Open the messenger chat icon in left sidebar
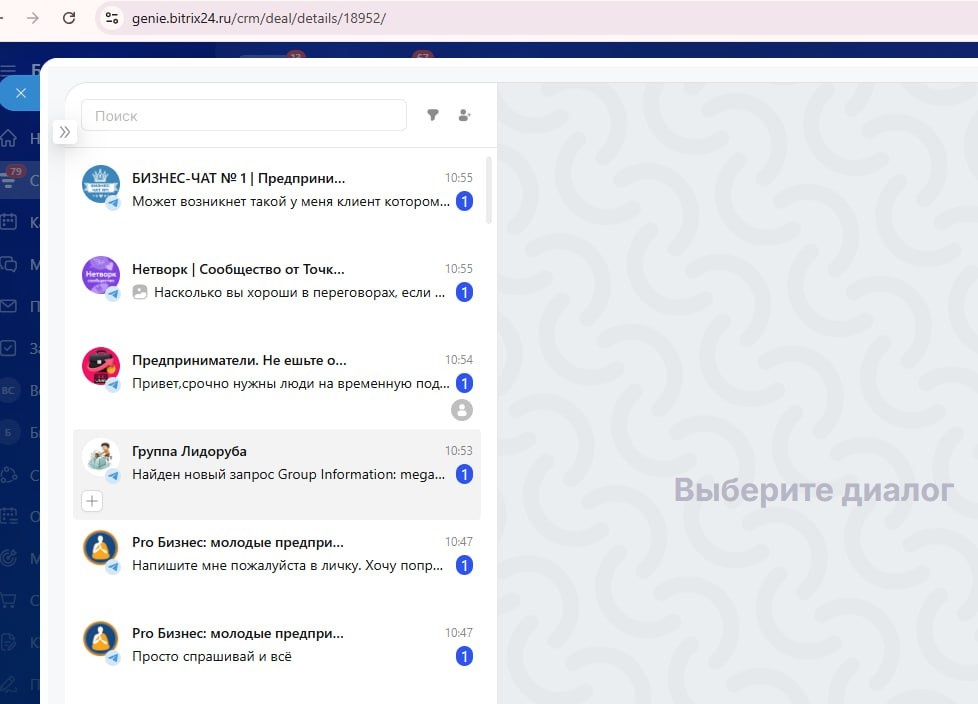 (x=8, y=264)
